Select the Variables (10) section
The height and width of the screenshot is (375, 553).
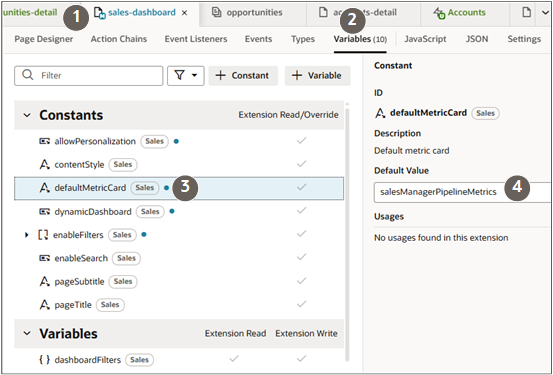point(360,39)
